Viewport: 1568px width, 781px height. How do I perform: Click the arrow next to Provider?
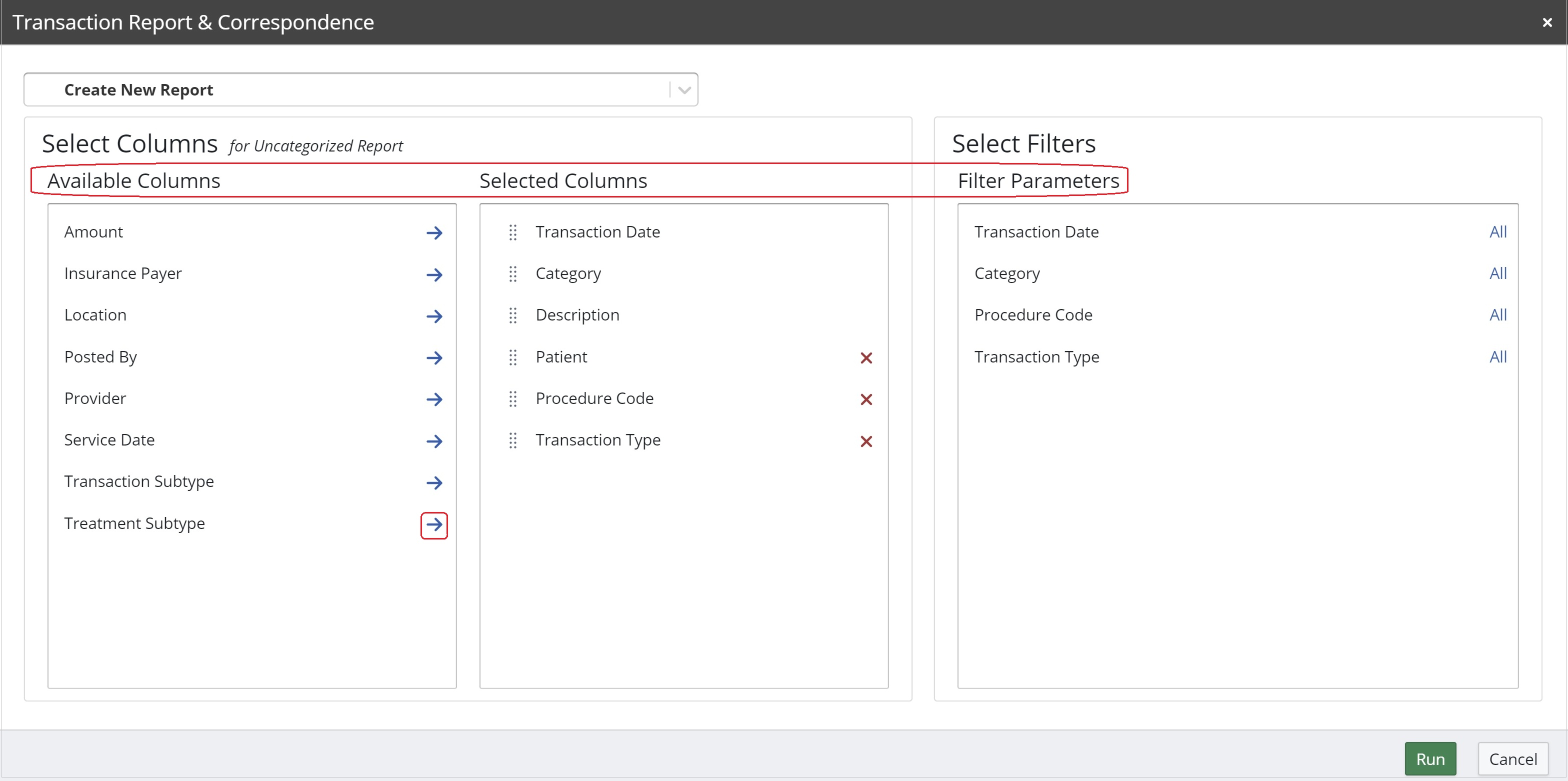coord(434,399)
